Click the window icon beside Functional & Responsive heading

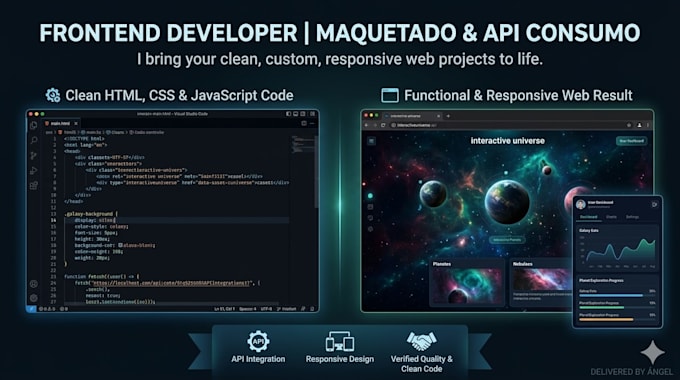389,95
